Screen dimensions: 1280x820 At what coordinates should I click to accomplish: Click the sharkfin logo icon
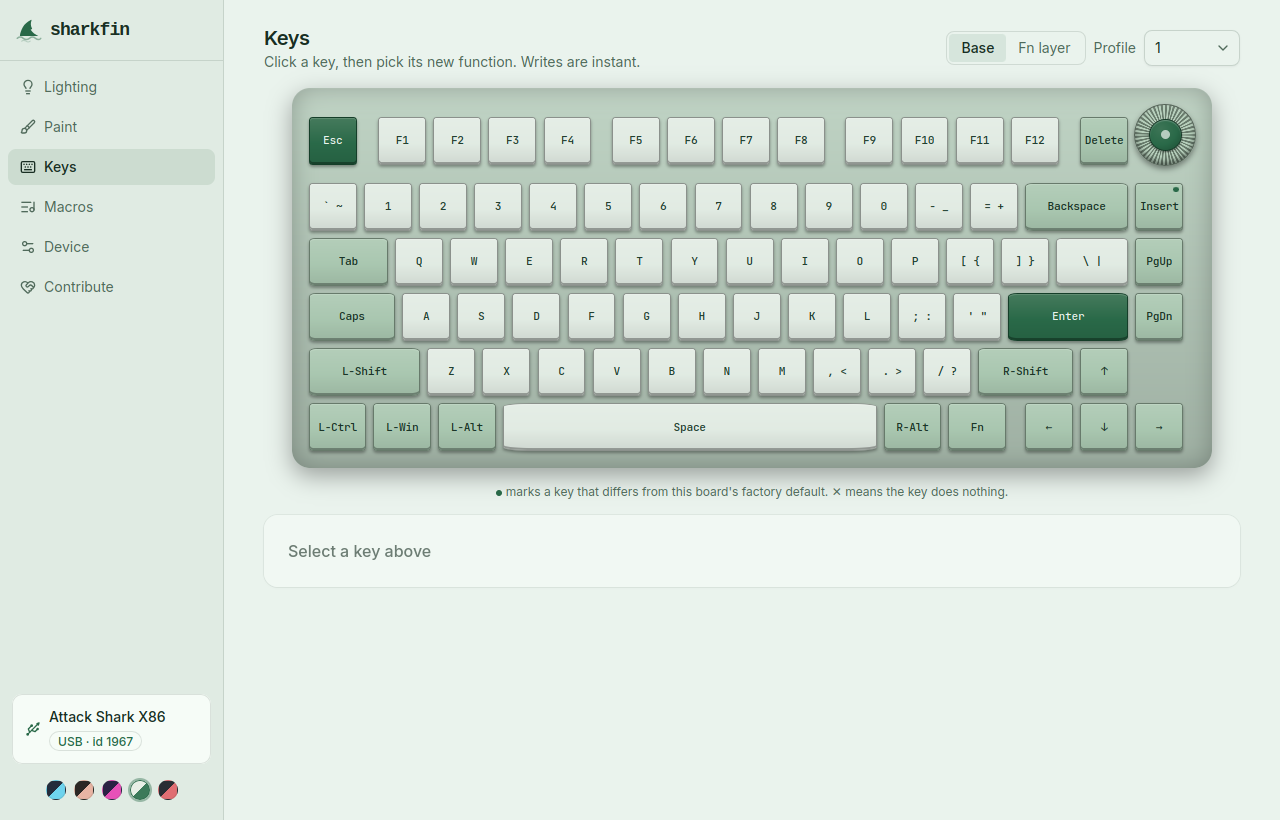click(29, 30)
